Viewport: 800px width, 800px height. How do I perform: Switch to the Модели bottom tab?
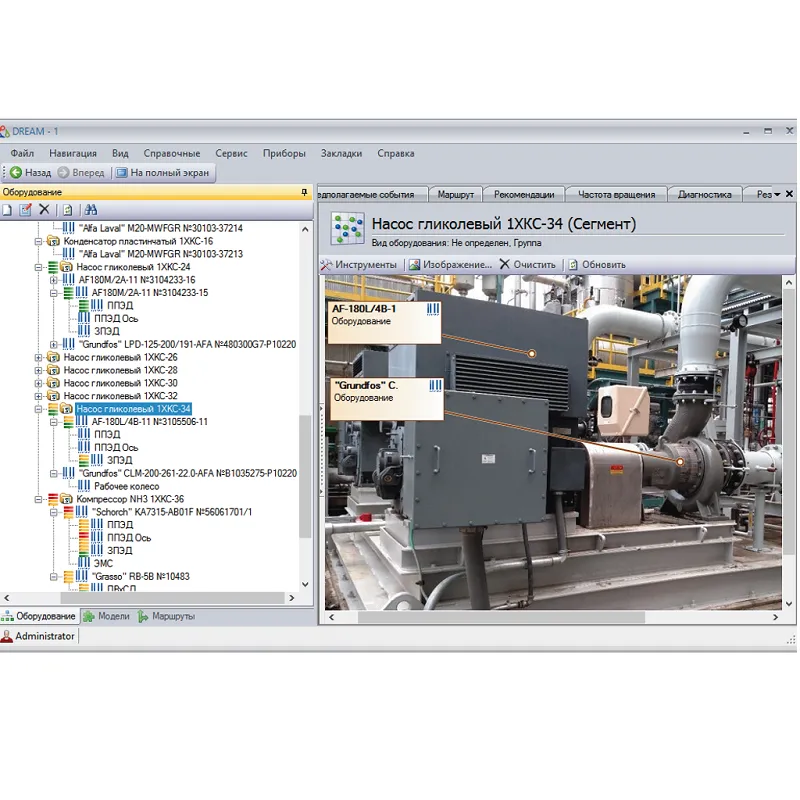pyautogui.click(x=107, y=616)
